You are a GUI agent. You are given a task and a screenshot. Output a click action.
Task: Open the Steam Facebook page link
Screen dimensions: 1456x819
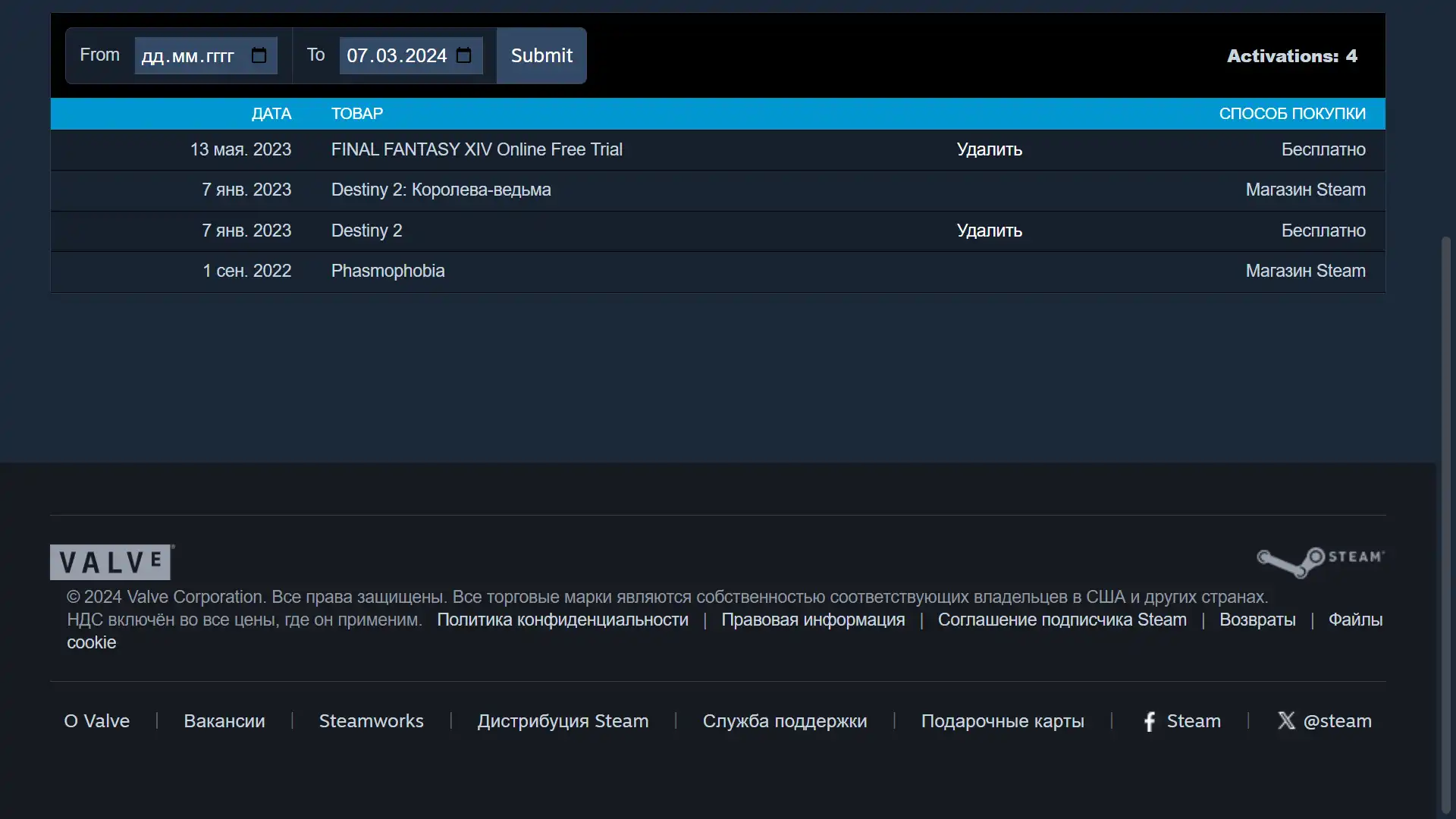tap(1181, 721)
